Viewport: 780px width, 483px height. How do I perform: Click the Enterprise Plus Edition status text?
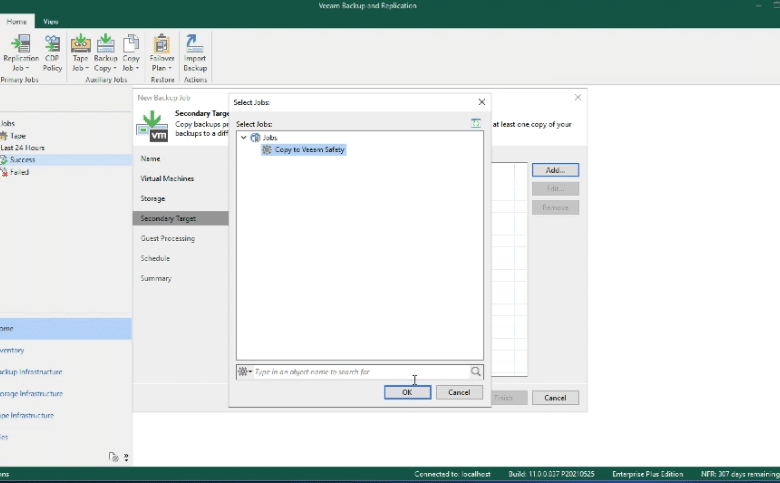(647, 474)
